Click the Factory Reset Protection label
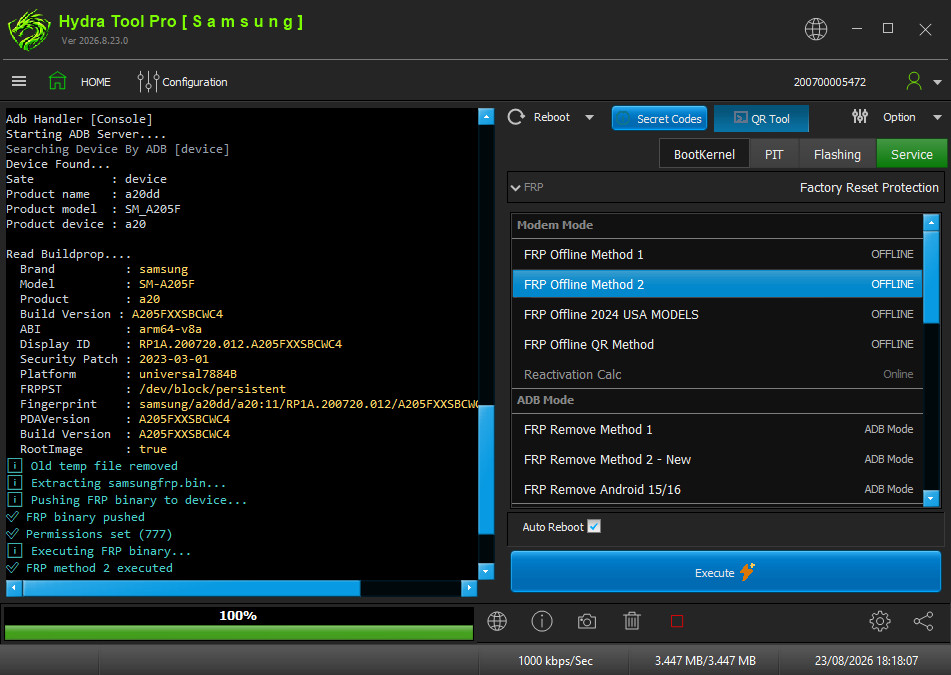 pyautogui.click(x=869, y=188)
